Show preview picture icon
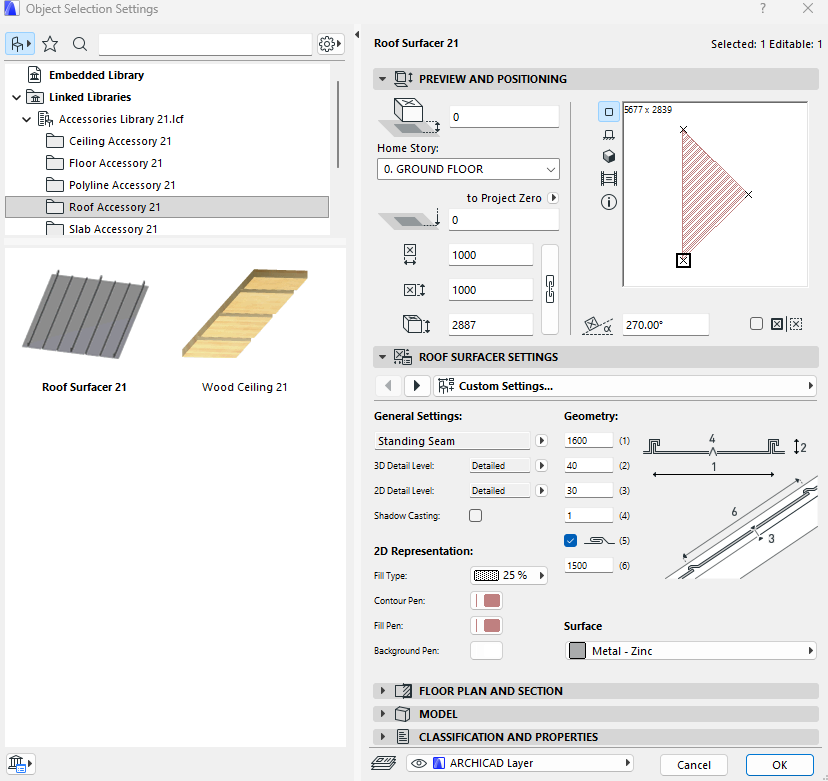828x781 pixels. coord(608,178)
